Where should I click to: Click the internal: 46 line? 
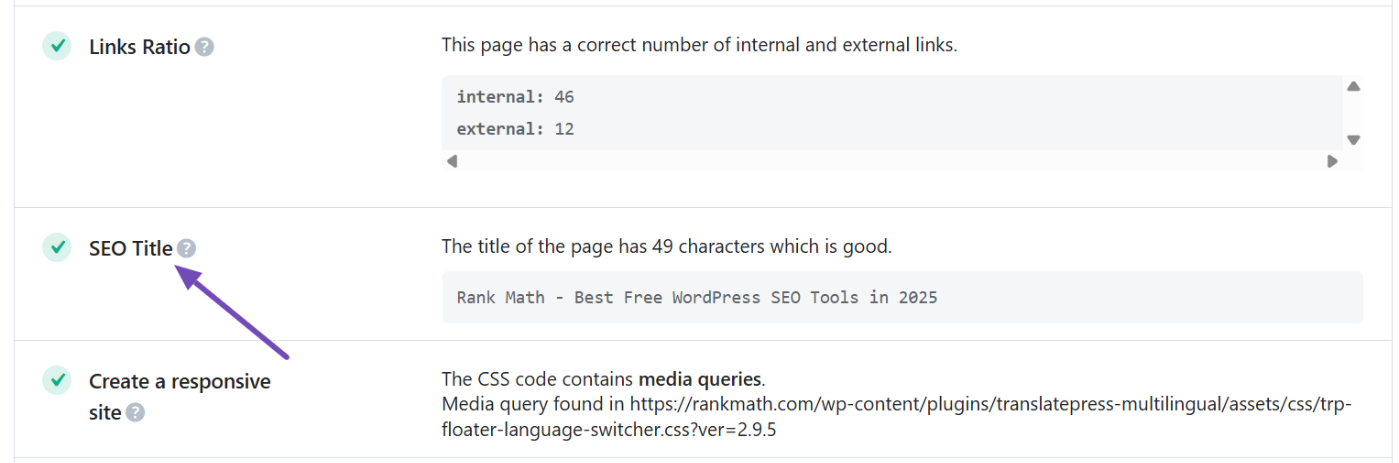coord(515,97)
